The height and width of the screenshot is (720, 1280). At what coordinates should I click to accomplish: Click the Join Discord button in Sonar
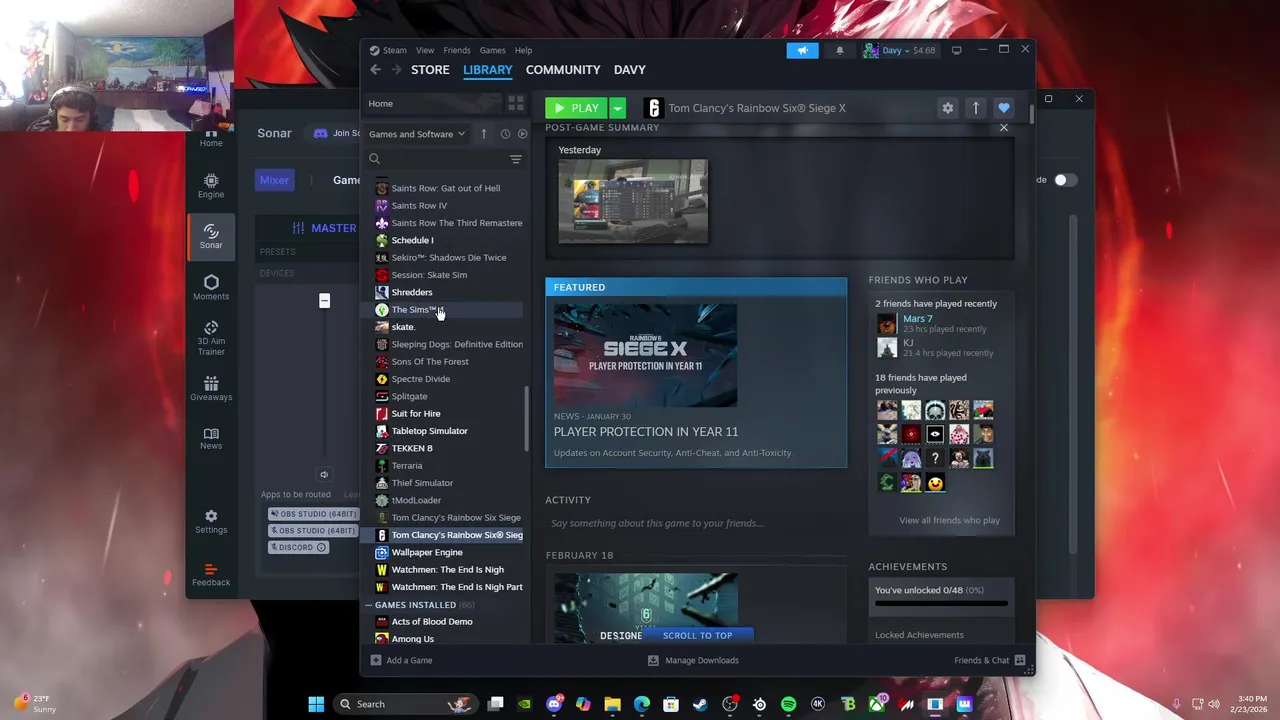(x=337, y=134)
